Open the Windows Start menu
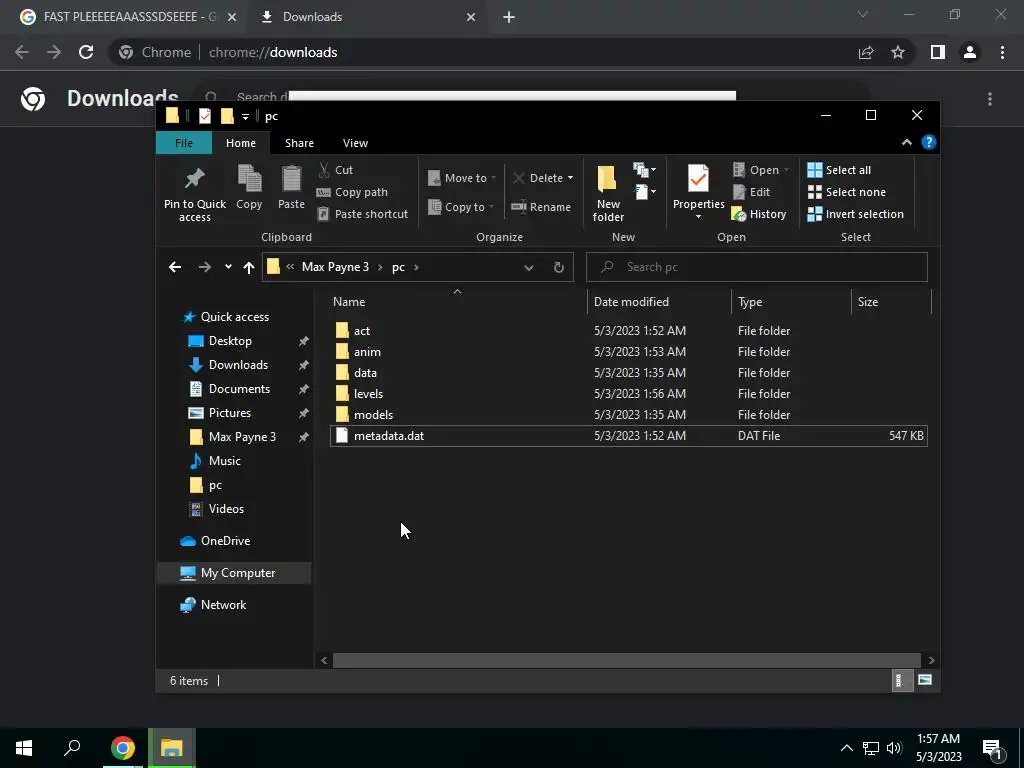 (24, 748)
